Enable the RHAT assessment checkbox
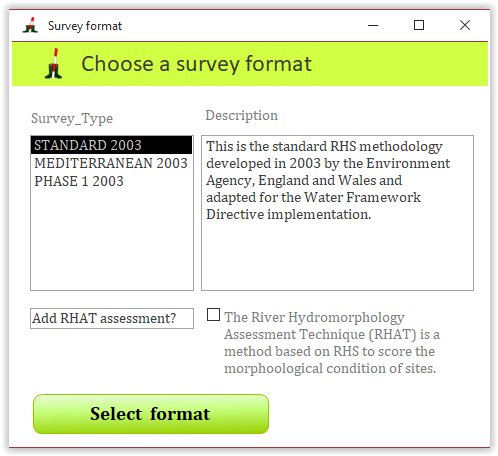The height and width of the screenshot is (456, 498). (213, 315)
